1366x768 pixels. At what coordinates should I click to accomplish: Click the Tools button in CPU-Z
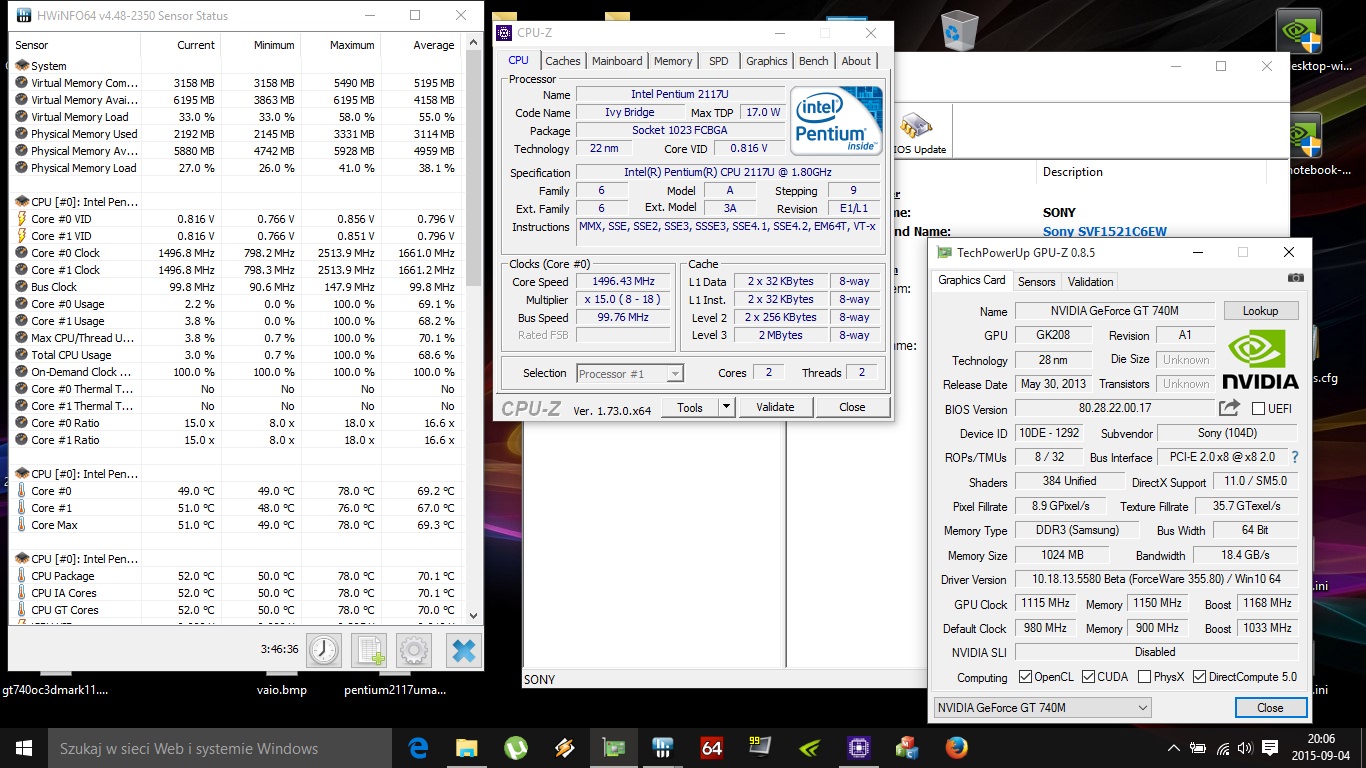[690, 407]
